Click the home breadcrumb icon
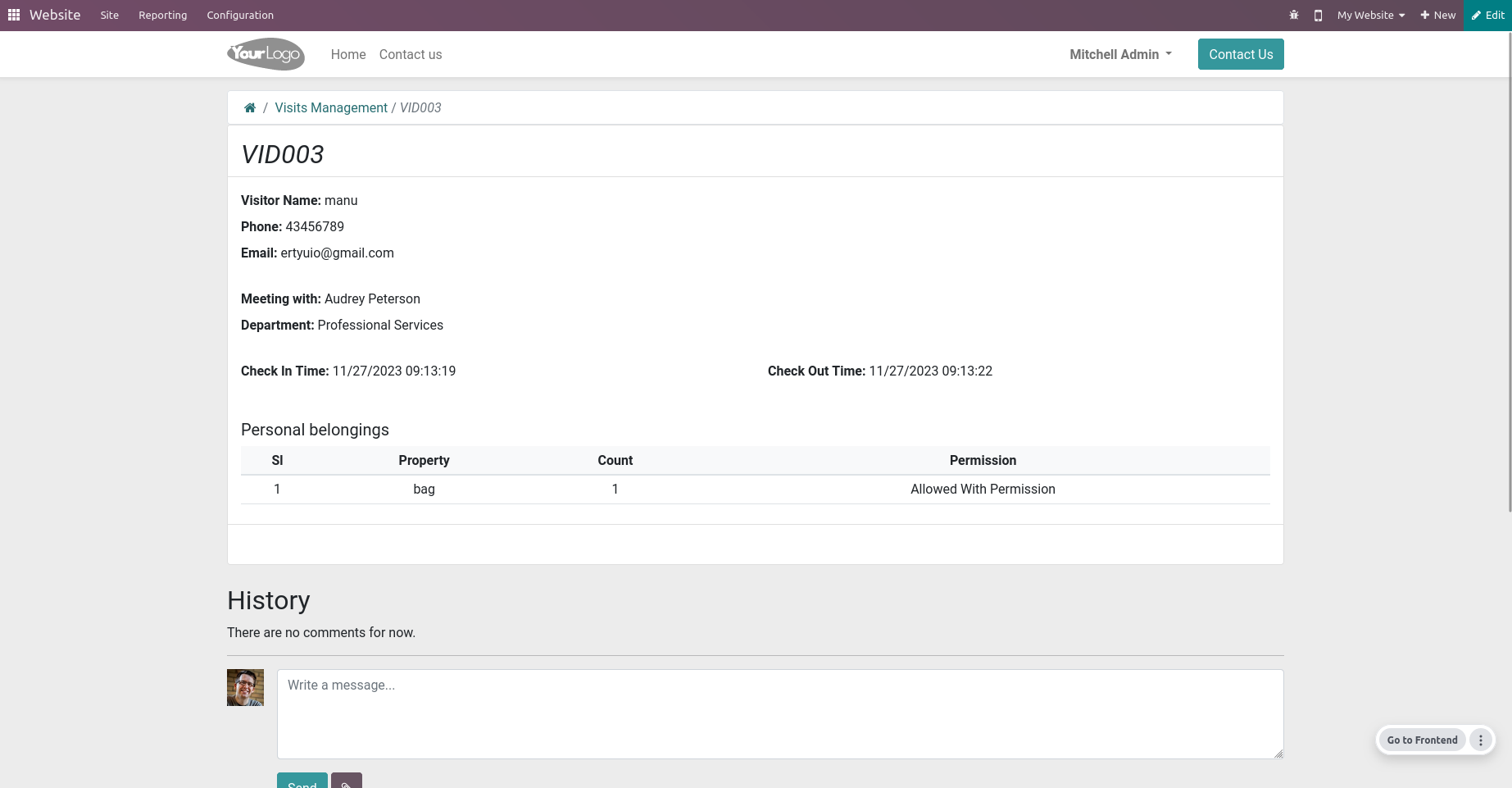1512x788 pixels. click(x=250, y=107)
